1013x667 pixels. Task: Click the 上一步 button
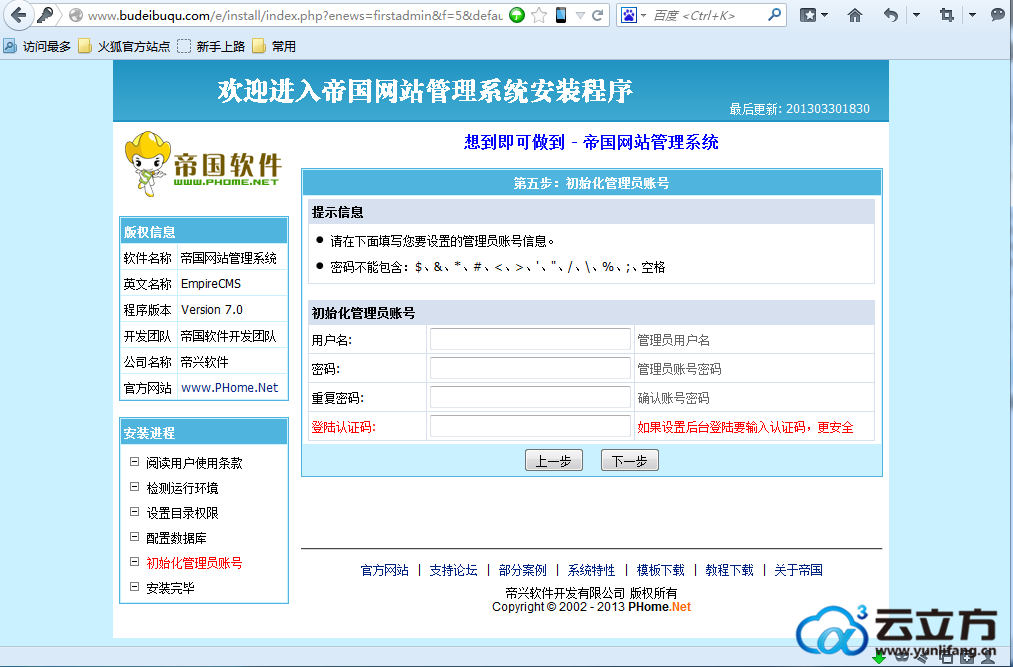click(554, 461)
